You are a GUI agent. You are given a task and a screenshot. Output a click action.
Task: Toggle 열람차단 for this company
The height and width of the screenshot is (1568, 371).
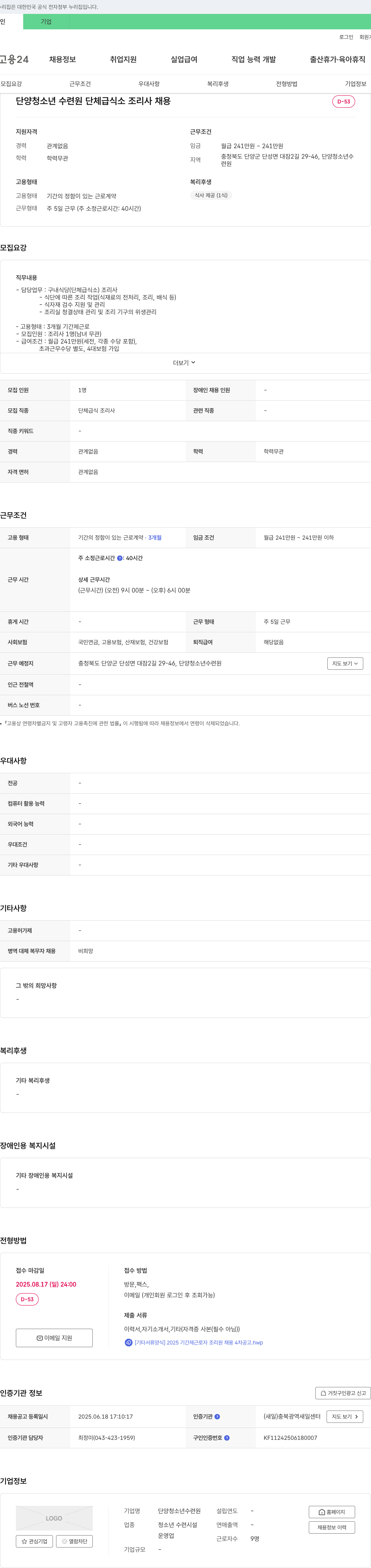click(x=74, y=1541)
